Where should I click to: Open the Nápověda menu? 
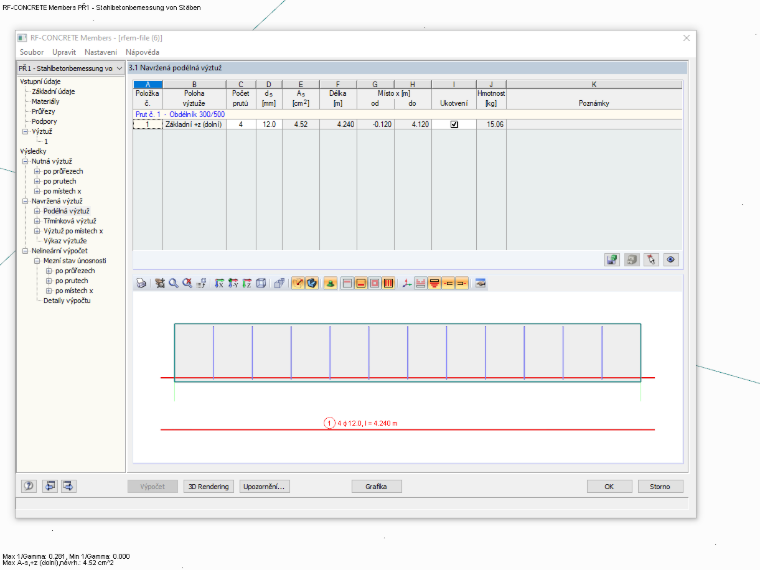pos(142,52)
